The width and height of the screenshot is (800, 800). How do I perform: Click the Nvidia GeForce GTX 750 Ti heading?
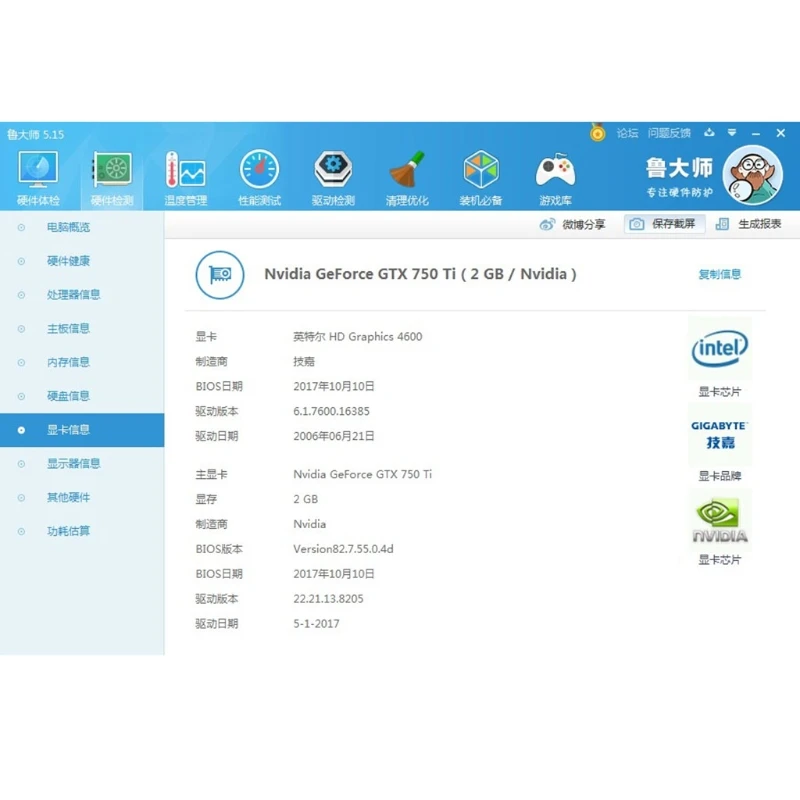tap(420, 274)
